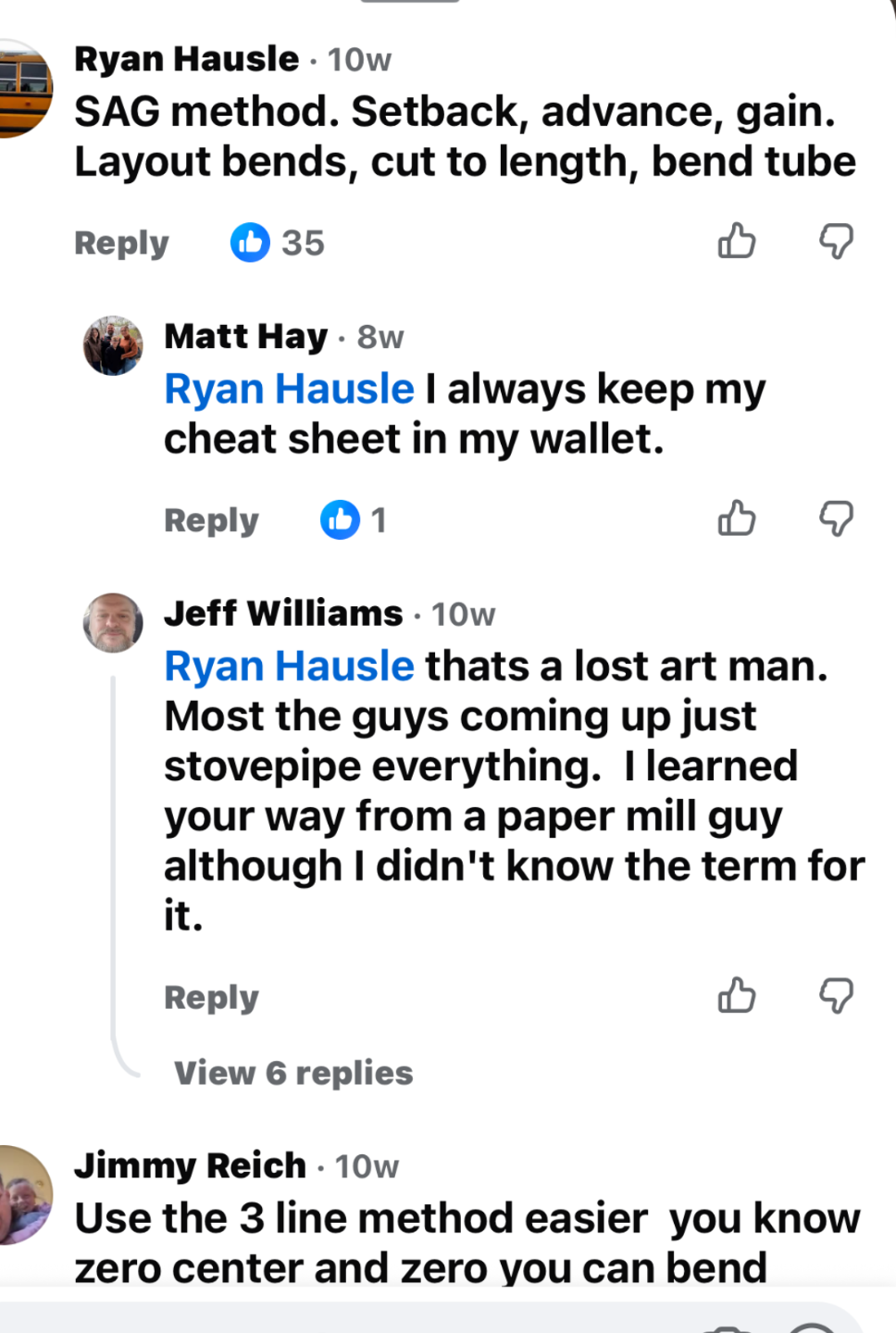Viewport: 896px width, 1333px height.
Task: Thumbs down Matt Hay's cheat sheet reply
Action: pos(836,518)
